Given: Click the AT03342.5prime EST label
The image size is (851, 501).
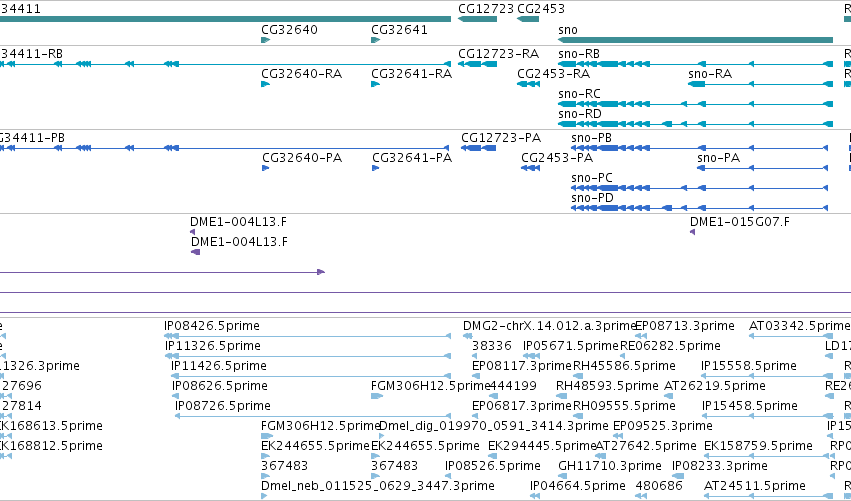Looking at the screenshot, I should (799, 326).
